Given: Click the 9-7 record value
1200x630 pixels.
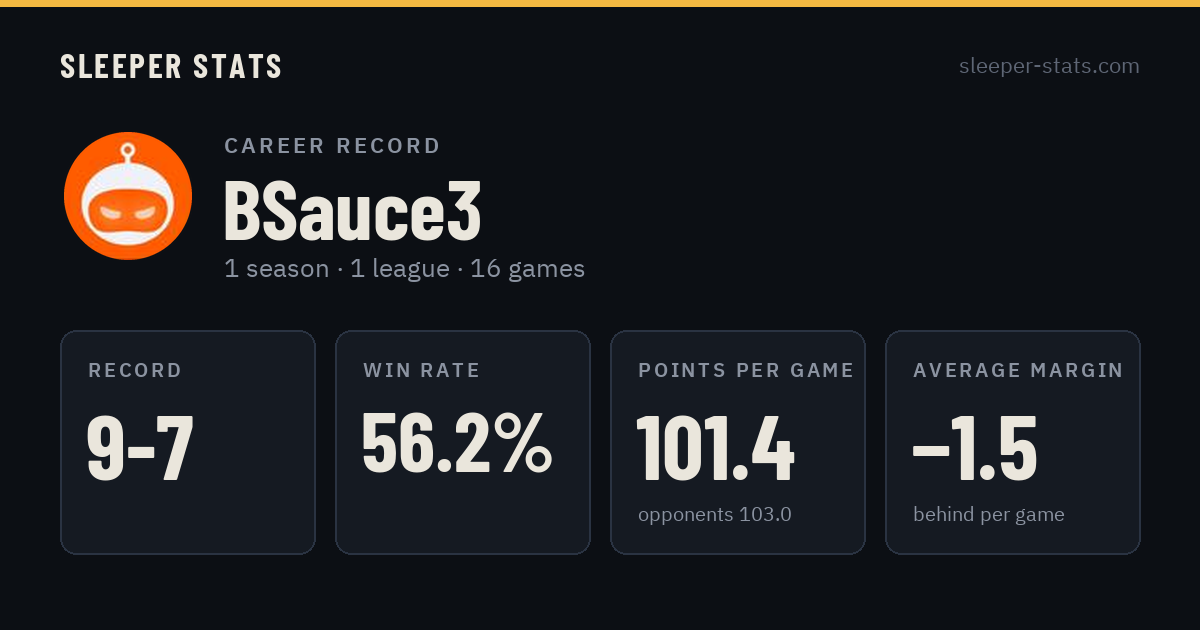Looking at the screenshot, I should [140, 447].
